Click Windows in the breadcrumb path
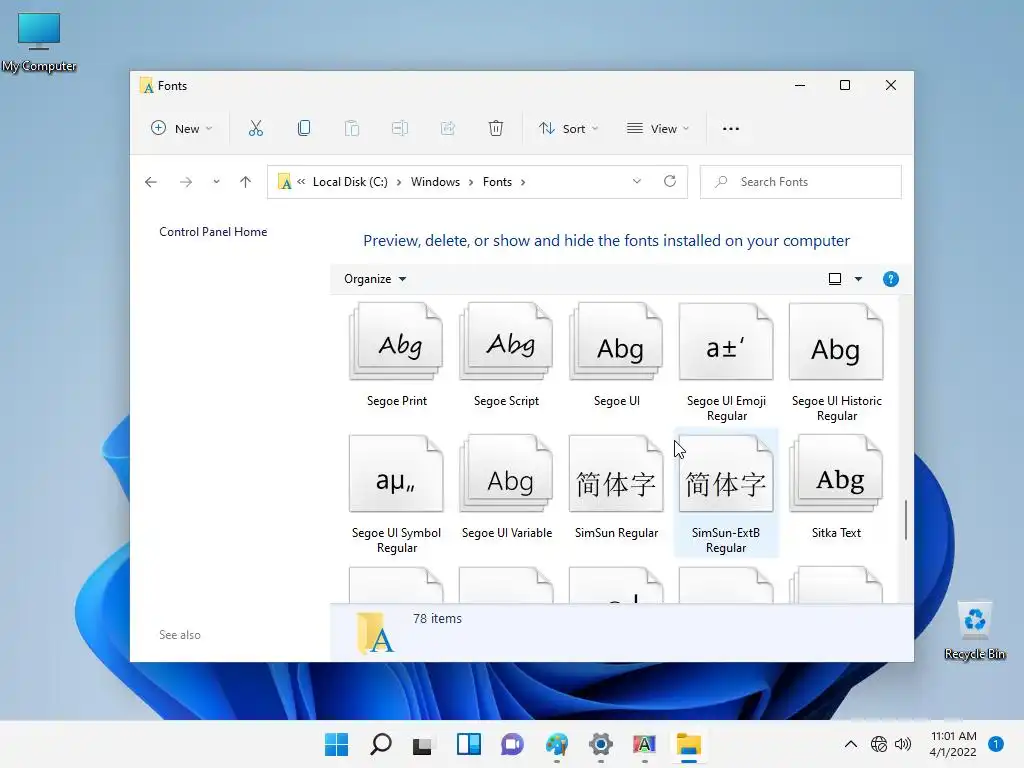 tap(435, 182)
